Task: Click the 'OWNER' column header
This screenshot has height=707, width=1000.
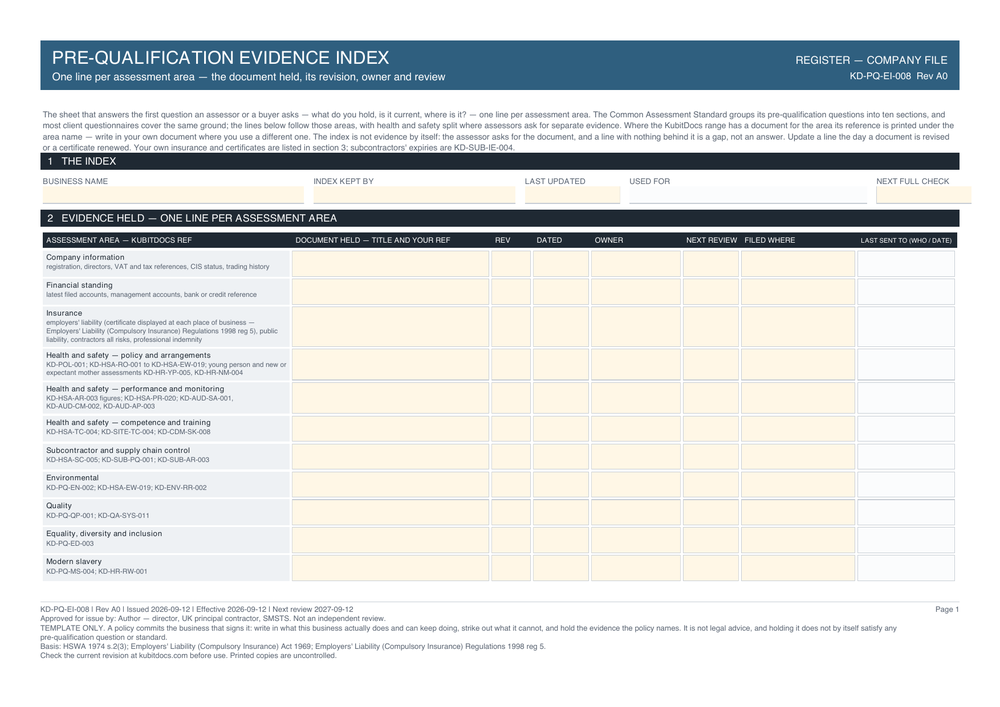Action: coord(609,240)
